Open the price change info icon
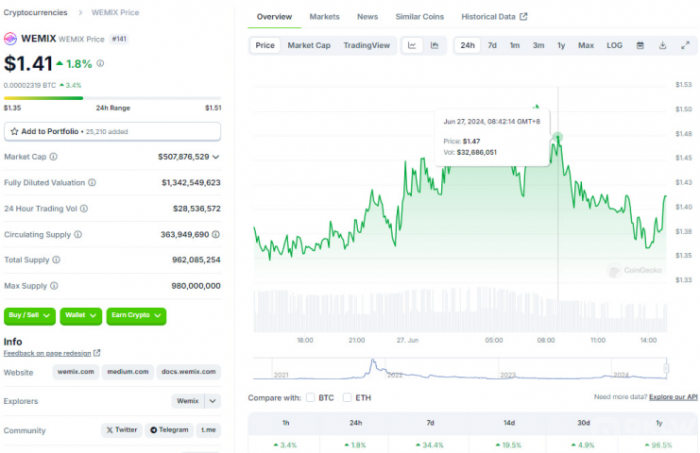The height and width of the screenshot is (453, 700). coord(100,63)
